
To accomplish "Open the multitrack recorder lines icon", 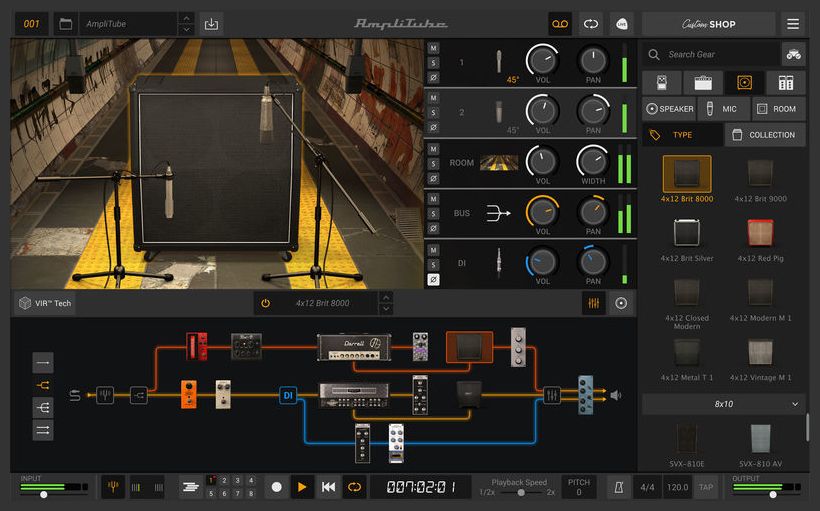I will click(191, 487).
